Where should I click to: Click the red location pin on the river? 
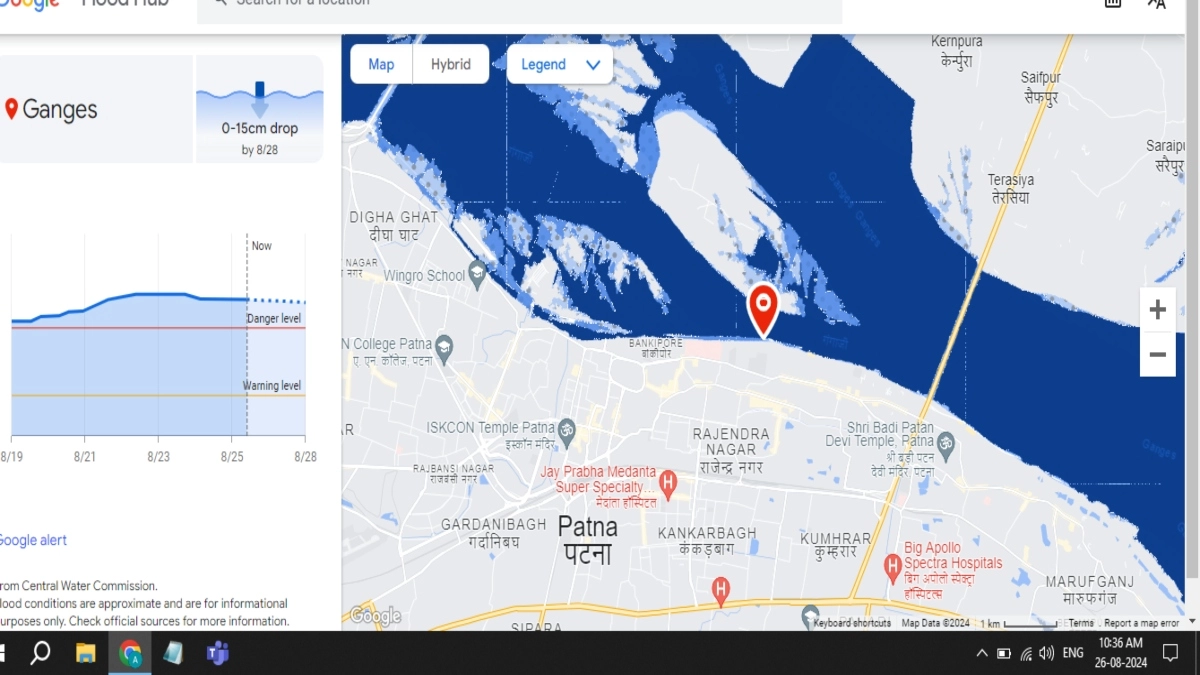point(763,306)
